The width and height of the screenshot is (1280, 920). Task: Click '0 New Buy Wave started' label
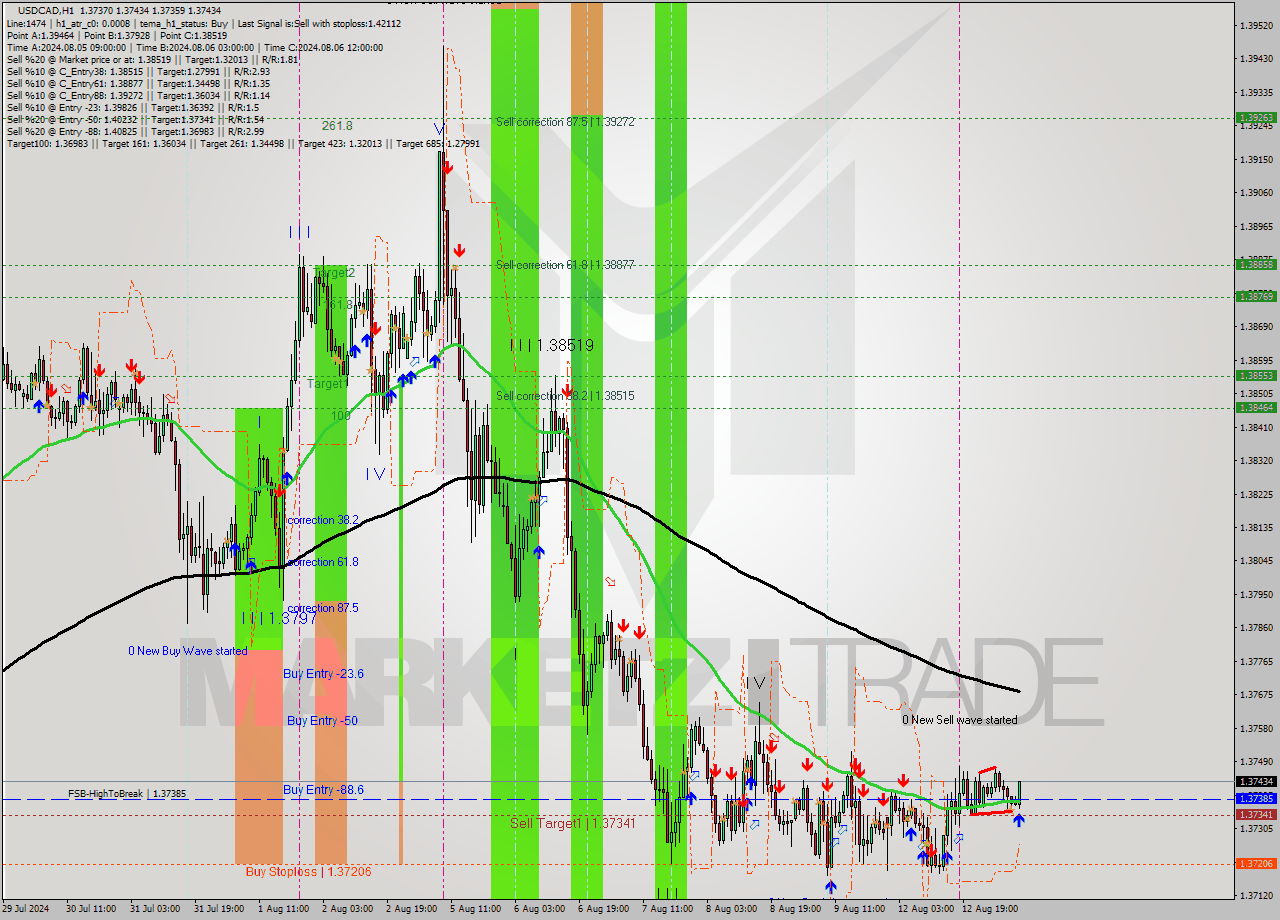[188, 651]
